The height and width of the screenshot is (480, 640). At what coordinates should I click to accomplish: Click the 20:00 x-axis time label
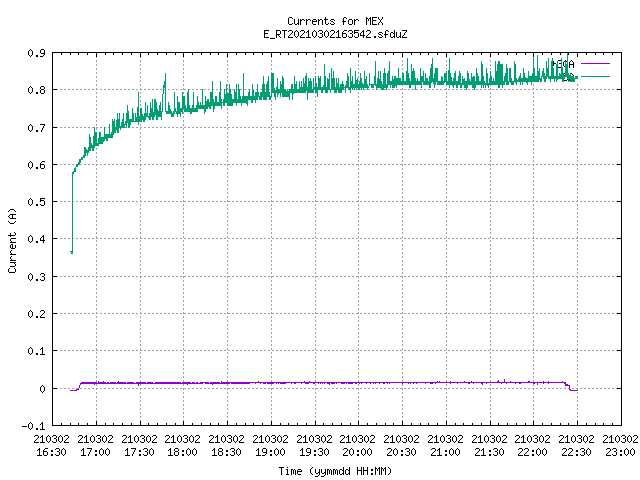click(357, 452)
